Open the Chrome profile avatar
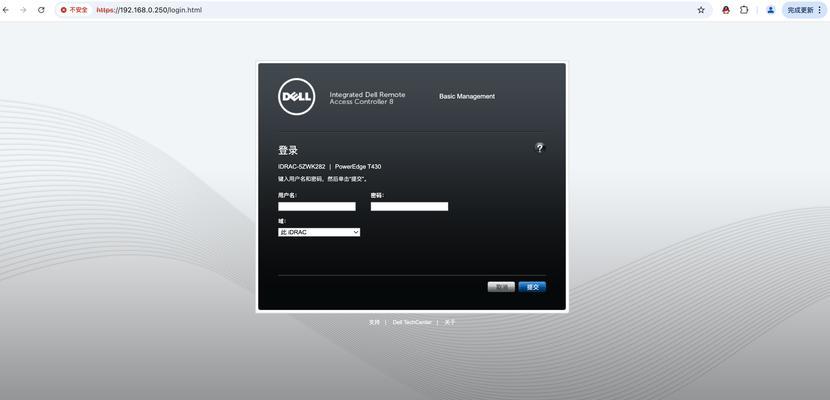This screenshot has width=830, height=400. tap(771, 10)
